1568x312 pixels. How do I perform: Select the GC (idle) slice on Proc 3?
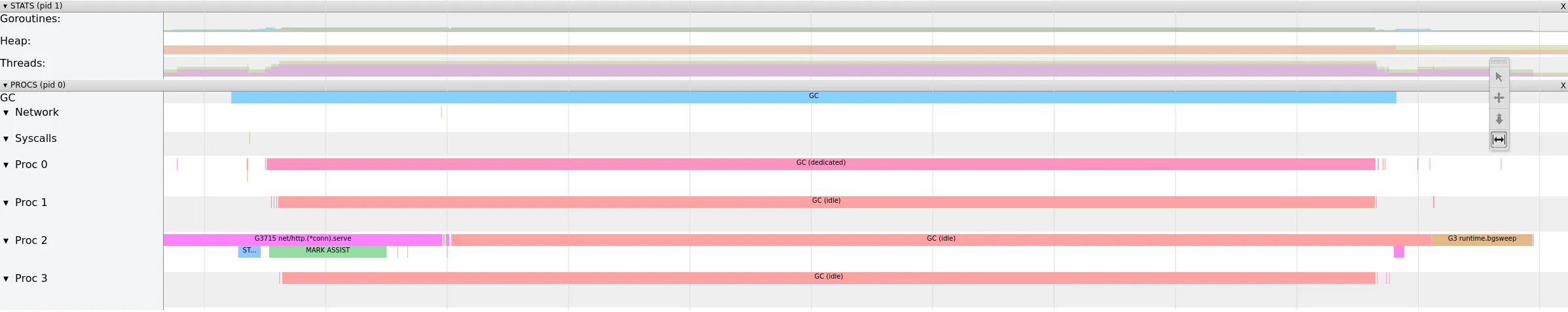pyautogui.click(x=828, y=278)
